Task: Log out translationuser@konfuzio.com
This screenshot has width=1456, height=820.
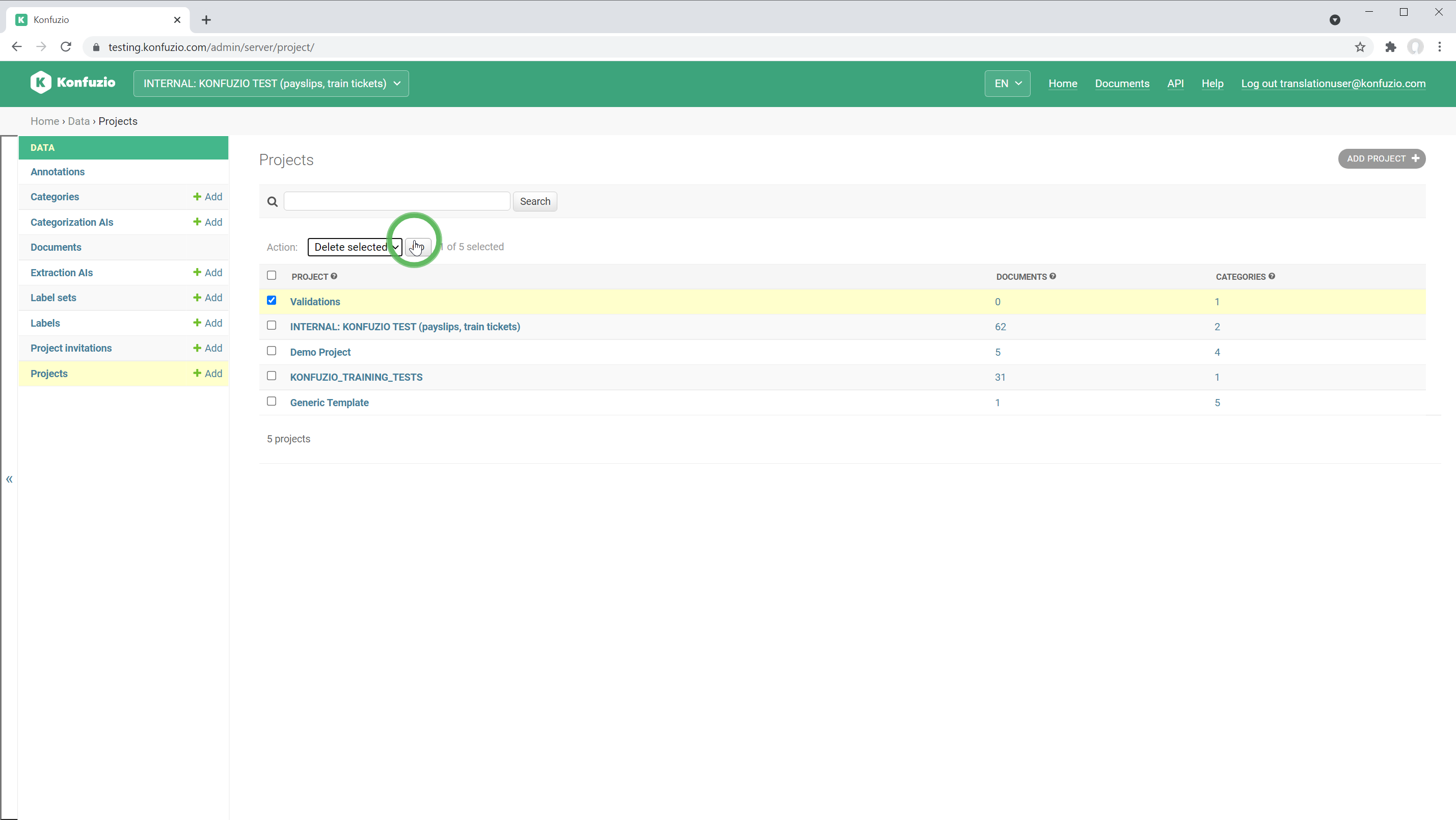Action: click(x=1333, y=84)
